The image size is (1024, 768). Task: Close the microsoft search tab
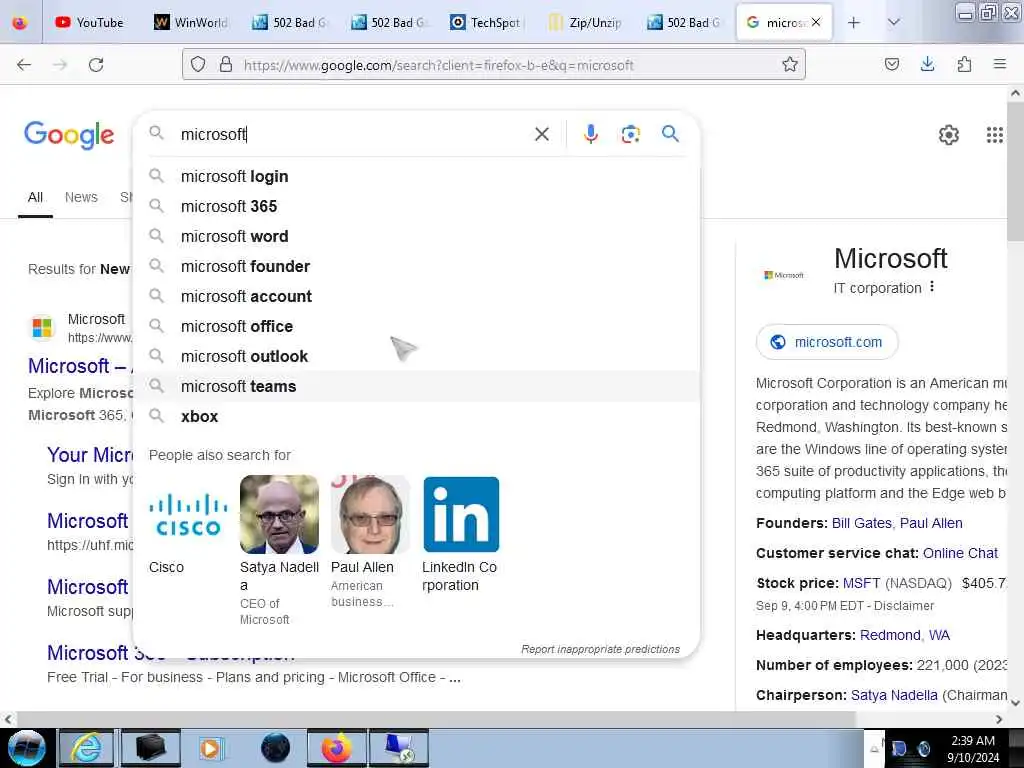816,22
